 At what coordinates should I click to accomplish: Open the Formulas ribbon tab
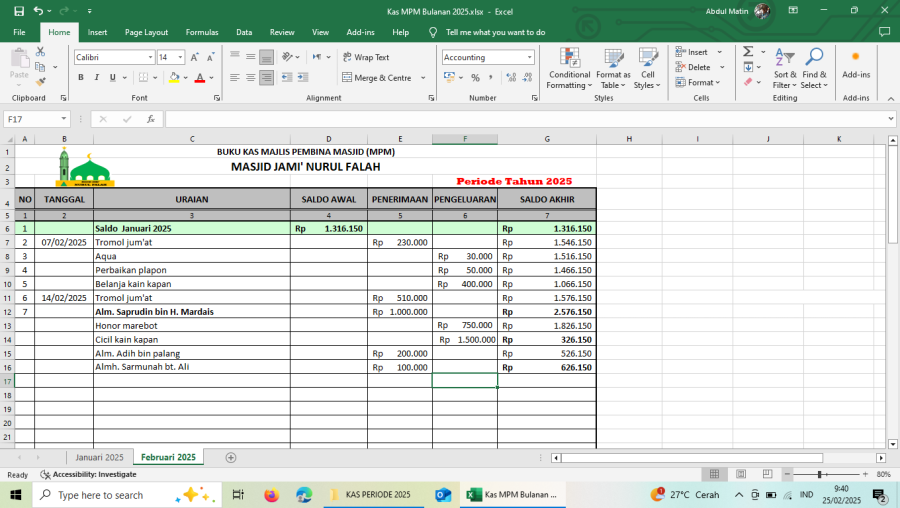[x=201, y=32]
